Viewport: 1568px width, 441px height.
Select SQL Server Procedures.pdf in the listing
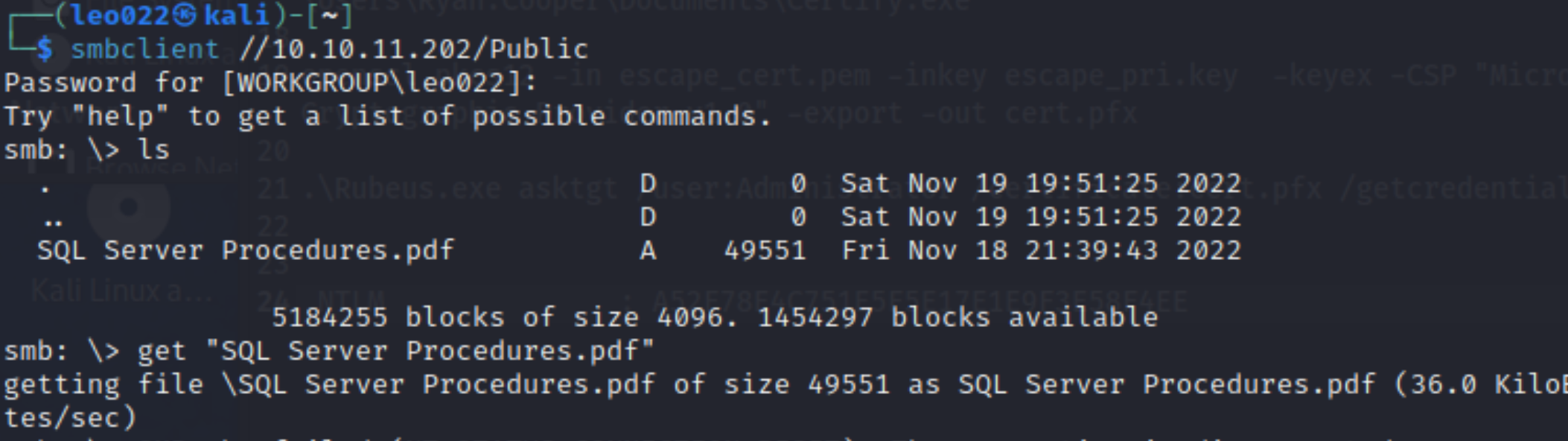click(246, 250)
